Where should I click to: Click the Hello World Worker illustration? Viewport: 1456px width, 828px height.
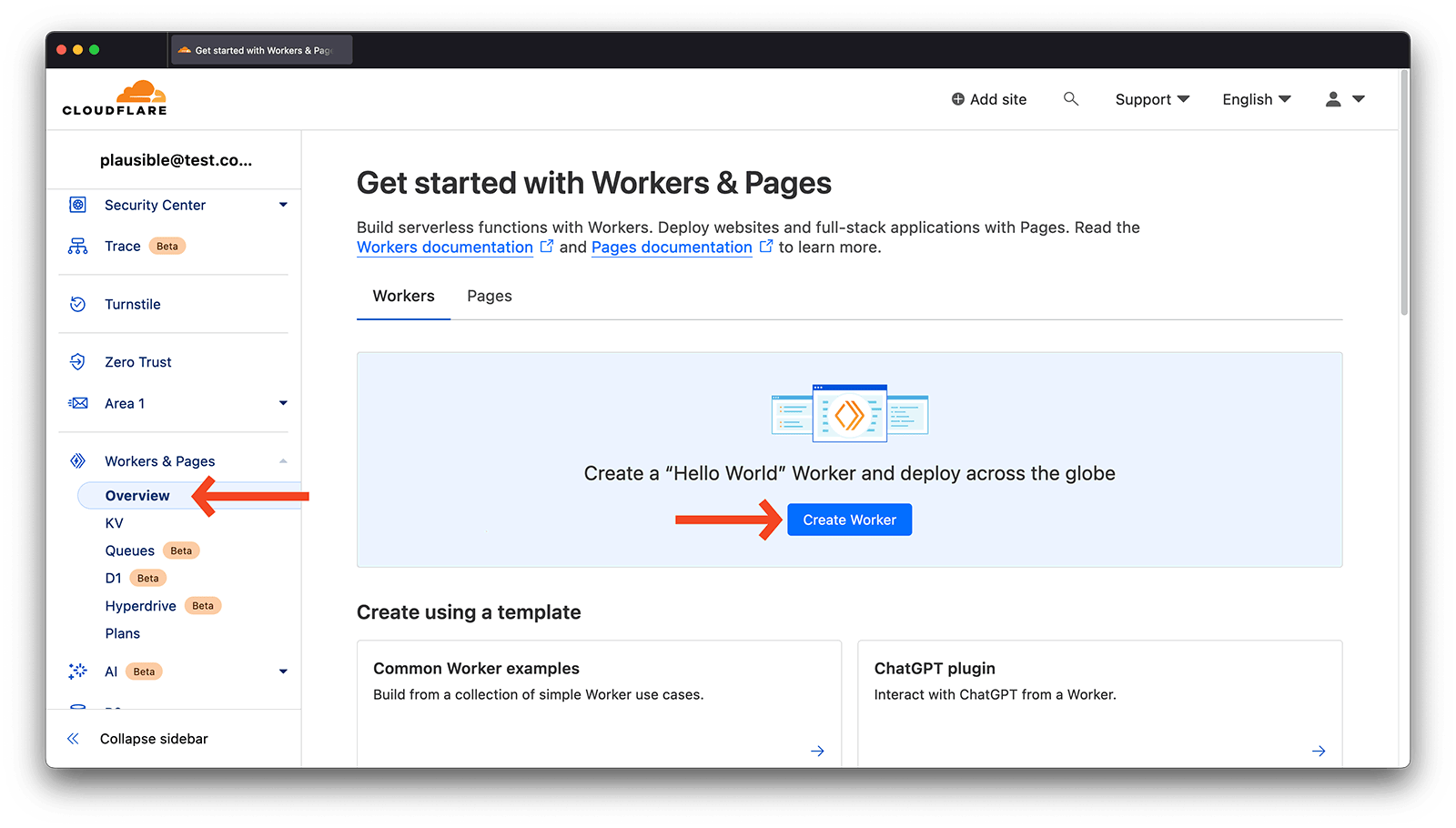pyautogui.click(x=850, y=413)
